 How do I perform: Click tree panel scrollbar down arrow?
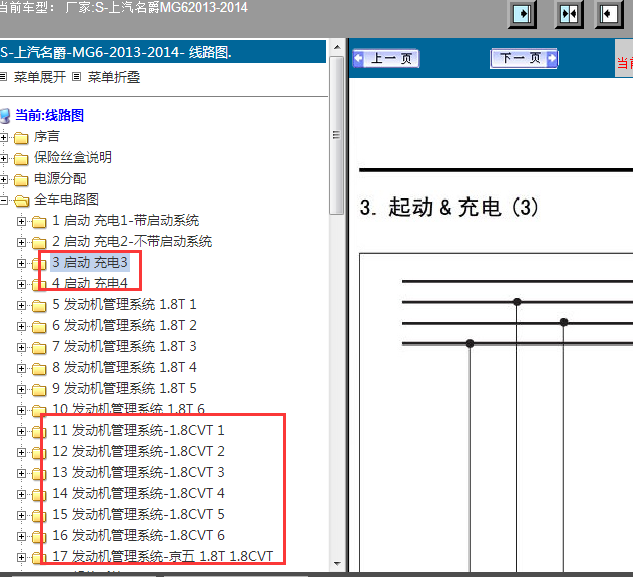(x=337, y=564)
